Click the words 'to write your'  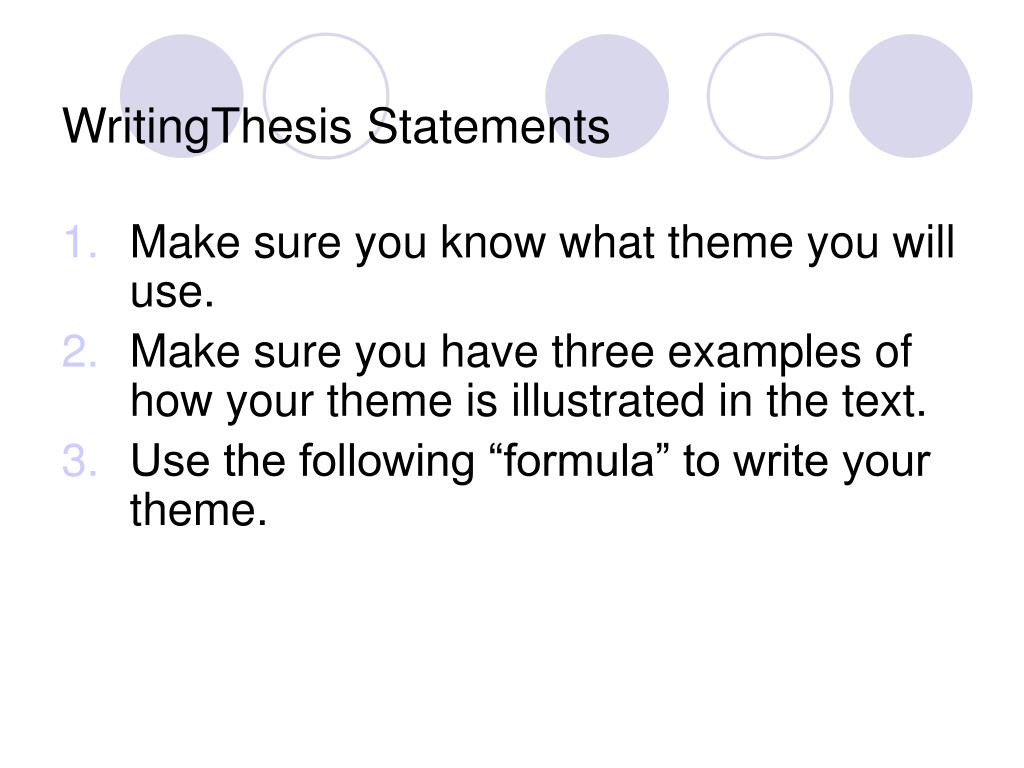807,463
